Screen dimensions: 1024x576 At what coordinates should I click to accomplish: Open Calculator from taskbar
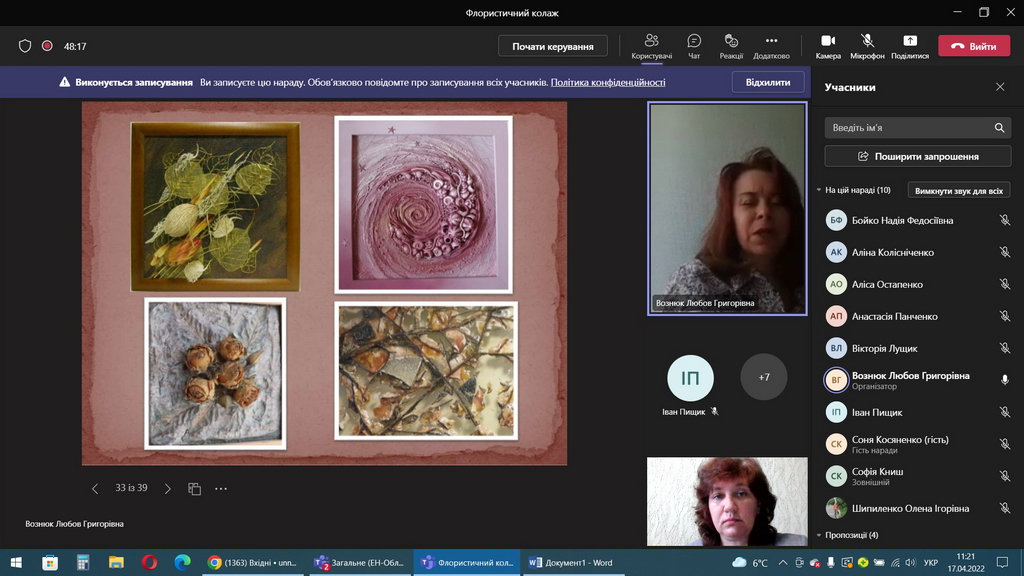pos(83,562)
